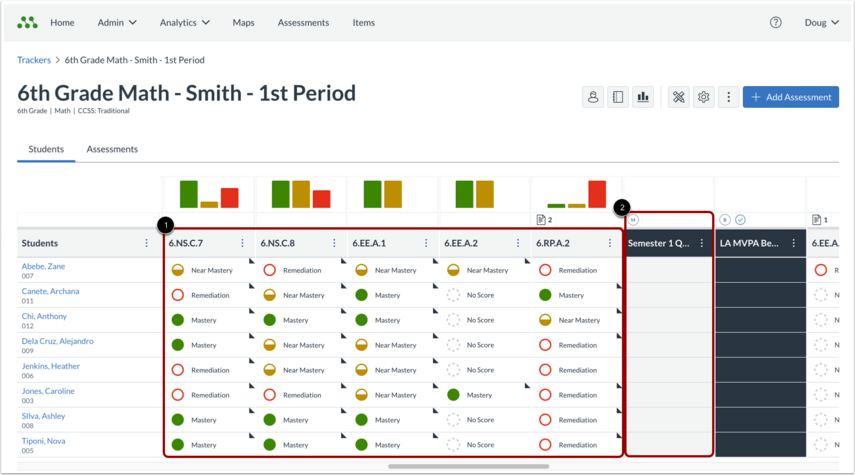Open student Canete, Archana
Viewport: 855px width, 475px height.
[x=50, y=291]
